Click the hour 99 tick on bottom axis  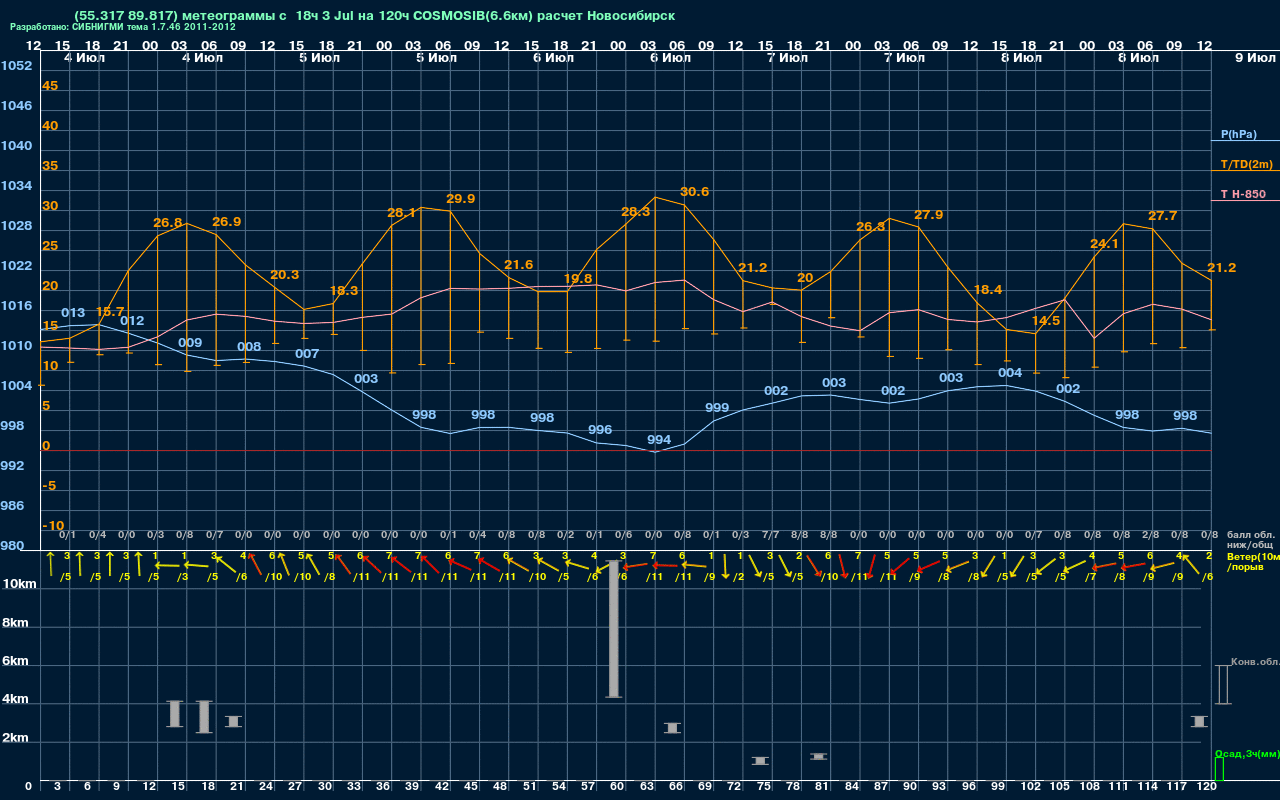[997, 787]
